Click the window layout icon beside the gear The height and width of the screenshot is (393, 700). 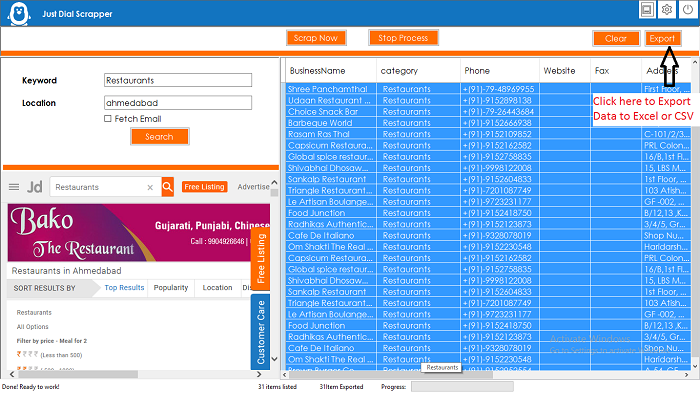pyautogui.click(x=647, y=9)
